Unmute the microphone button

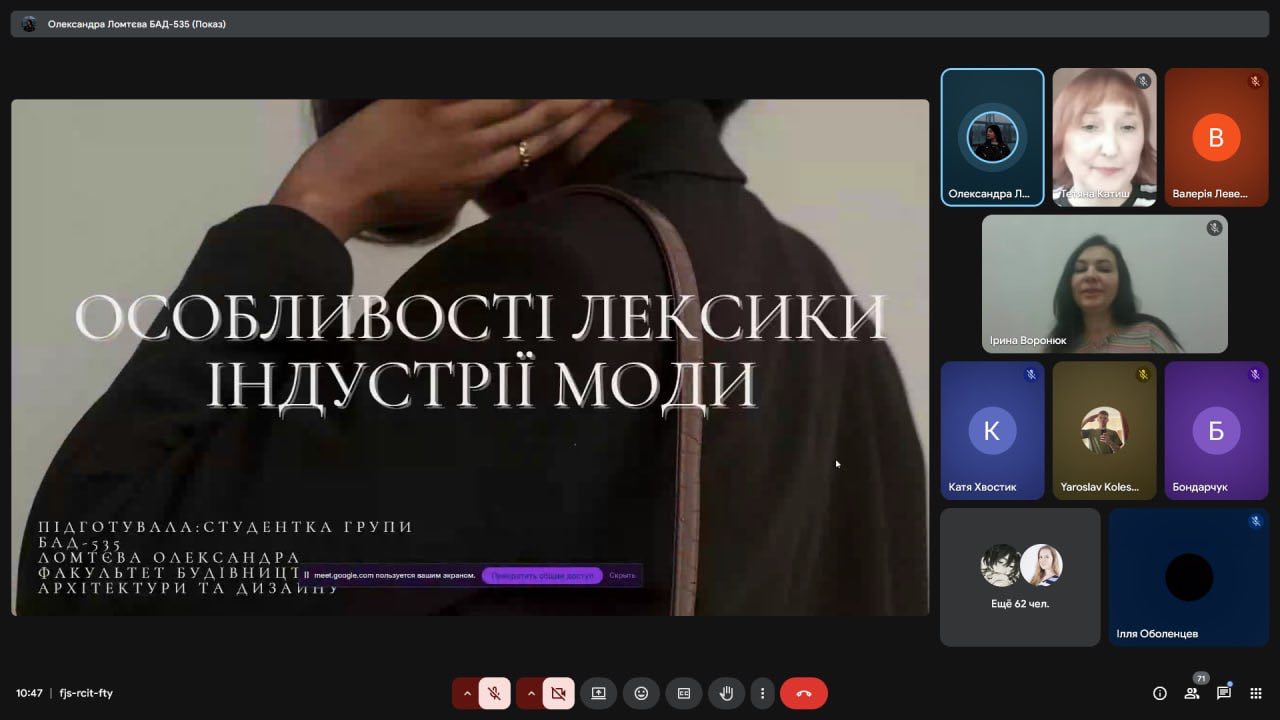point(494,693)
